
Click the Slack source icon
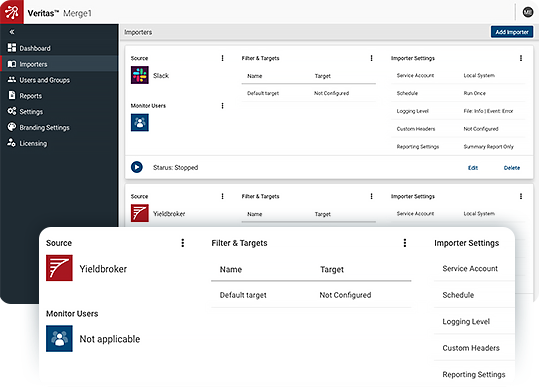[139, 75]
